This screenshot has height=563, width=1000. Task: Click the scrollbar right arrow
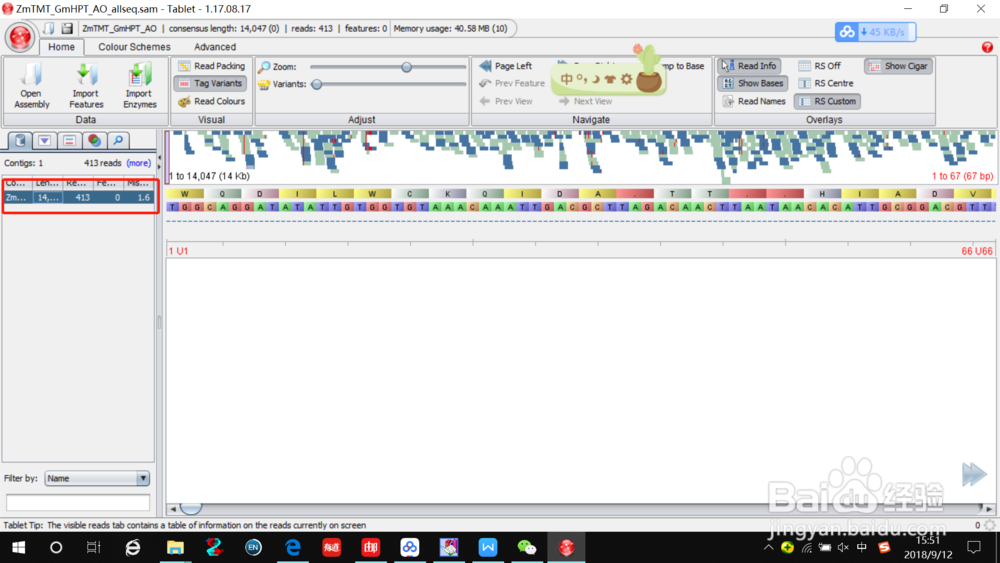(x=989, y=509)
